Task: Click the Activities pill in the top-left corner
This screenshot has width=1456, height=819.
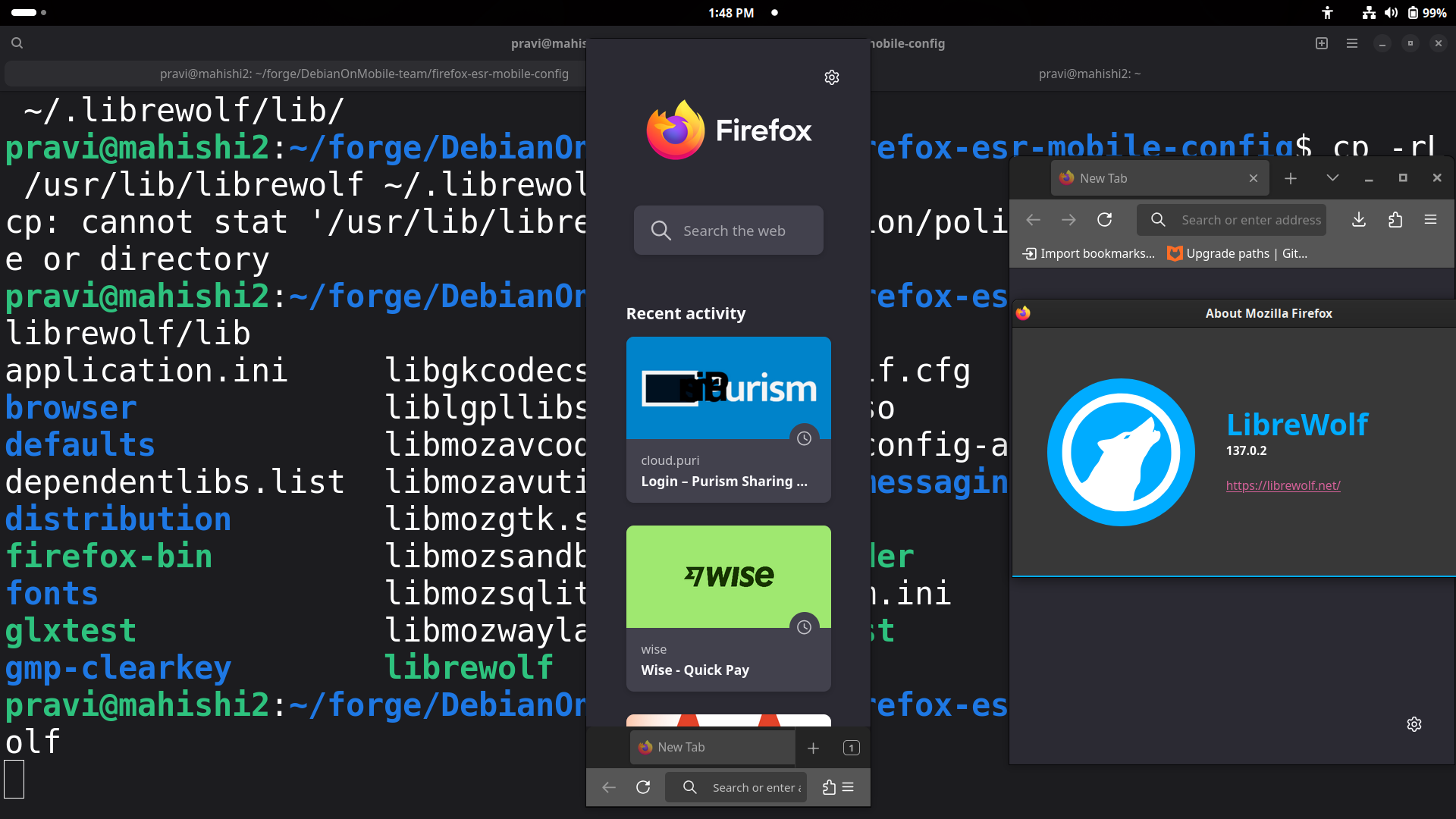Action: (28, 13)
